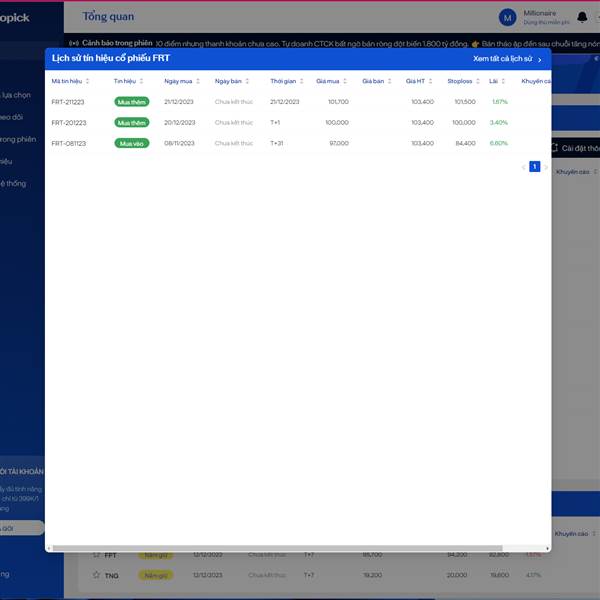Sort by Mã tín hiệu column arrows

88,81
